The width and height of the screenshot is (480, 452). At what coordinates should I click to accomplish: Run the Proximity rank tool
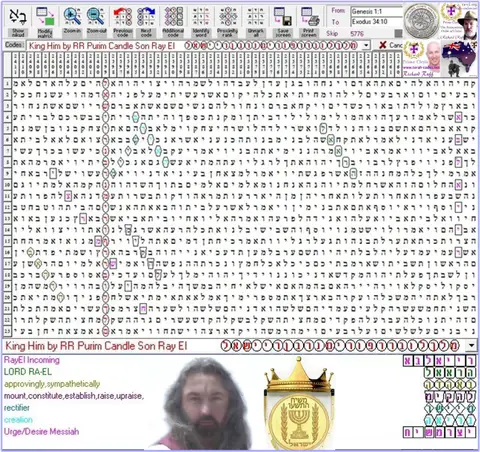(227, 22)
